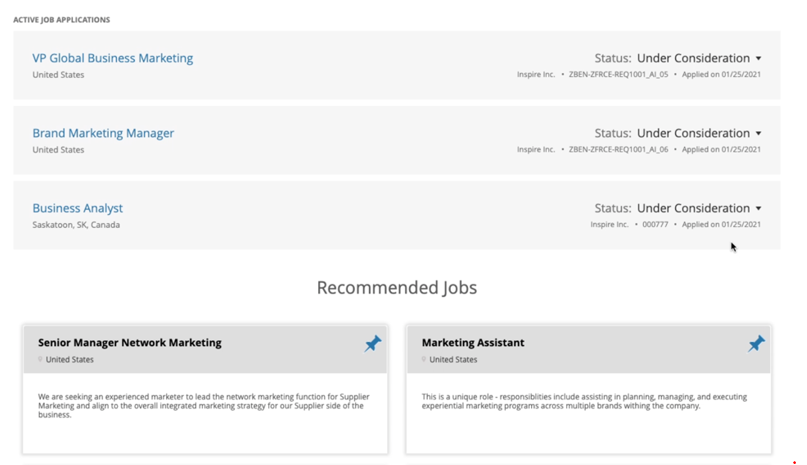Click requisition number 000777

click(655, 225)
